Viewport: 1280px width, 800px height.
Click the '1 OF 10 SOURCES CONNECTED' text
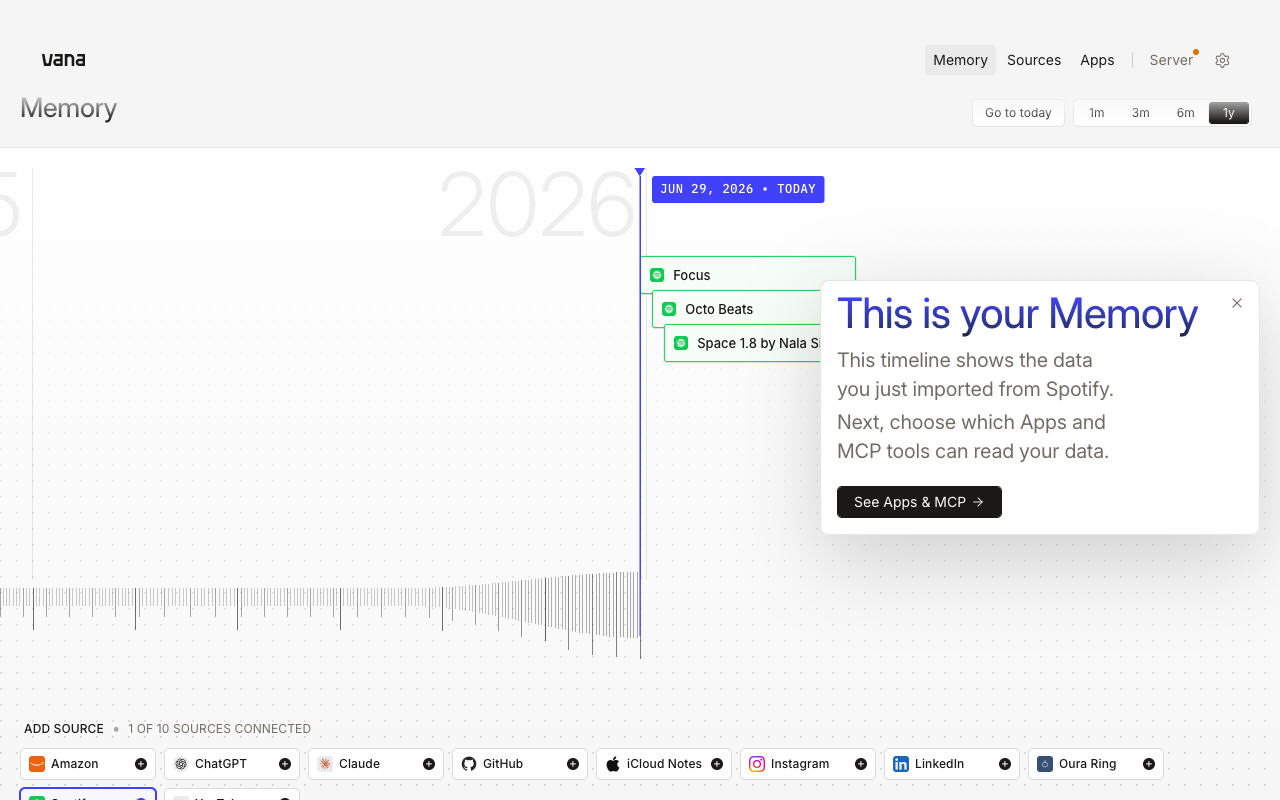click(219, 729)
